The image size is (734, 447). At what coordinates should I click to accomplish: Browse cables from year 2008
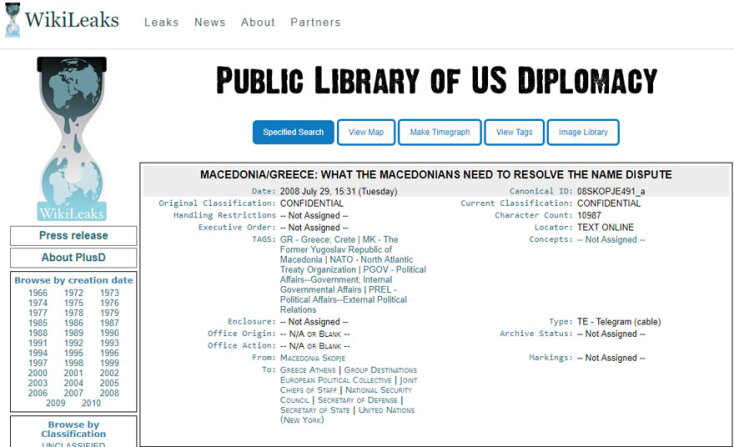pyautogui.click(x=110, y=393)
